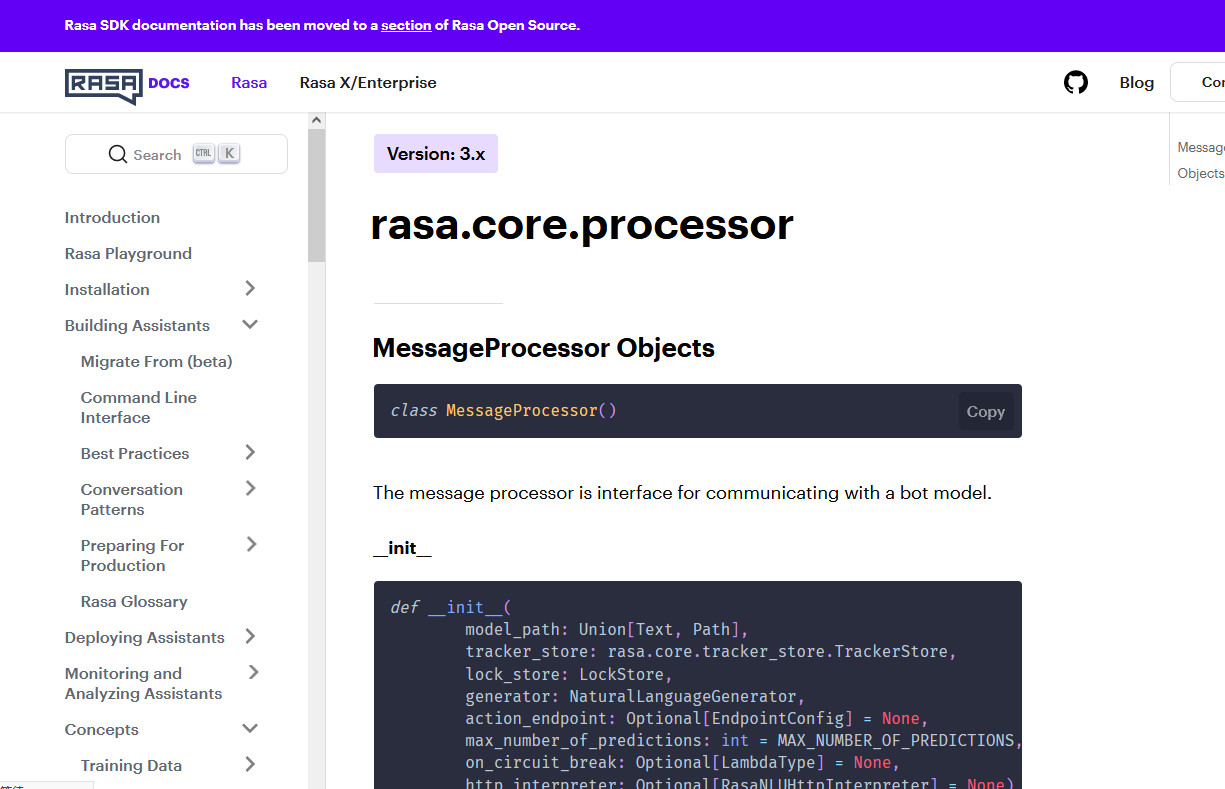Screen dimensions: 1225x789
Task: Click the sidebar scrollbar thumb
Action: coord(317,196)
